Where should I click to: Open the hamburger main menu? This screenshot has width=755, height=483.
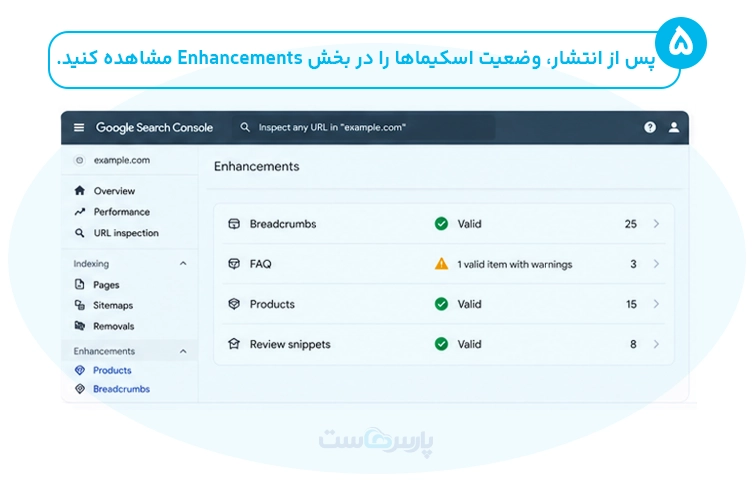coord(79,128)
